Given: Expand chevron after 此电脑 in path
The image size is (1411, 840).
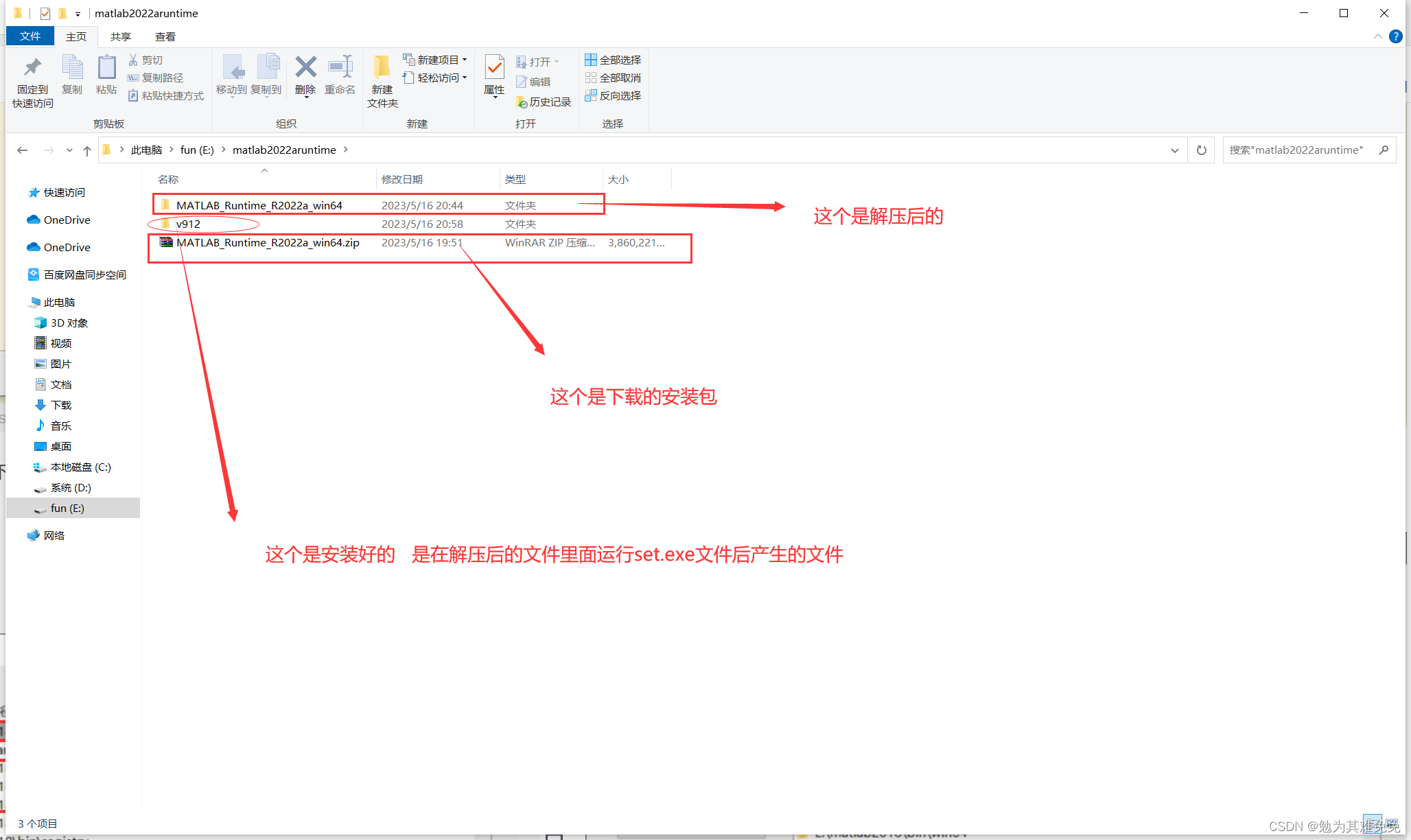Looking at the screenshot, I should pos(172,150).
